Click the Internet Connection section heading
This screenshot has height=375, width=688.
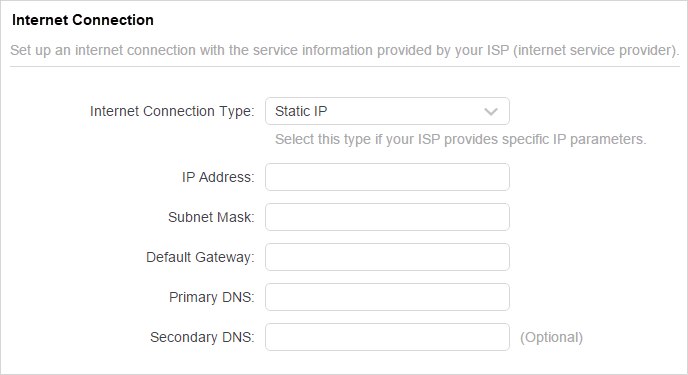[x=82, y=20]
